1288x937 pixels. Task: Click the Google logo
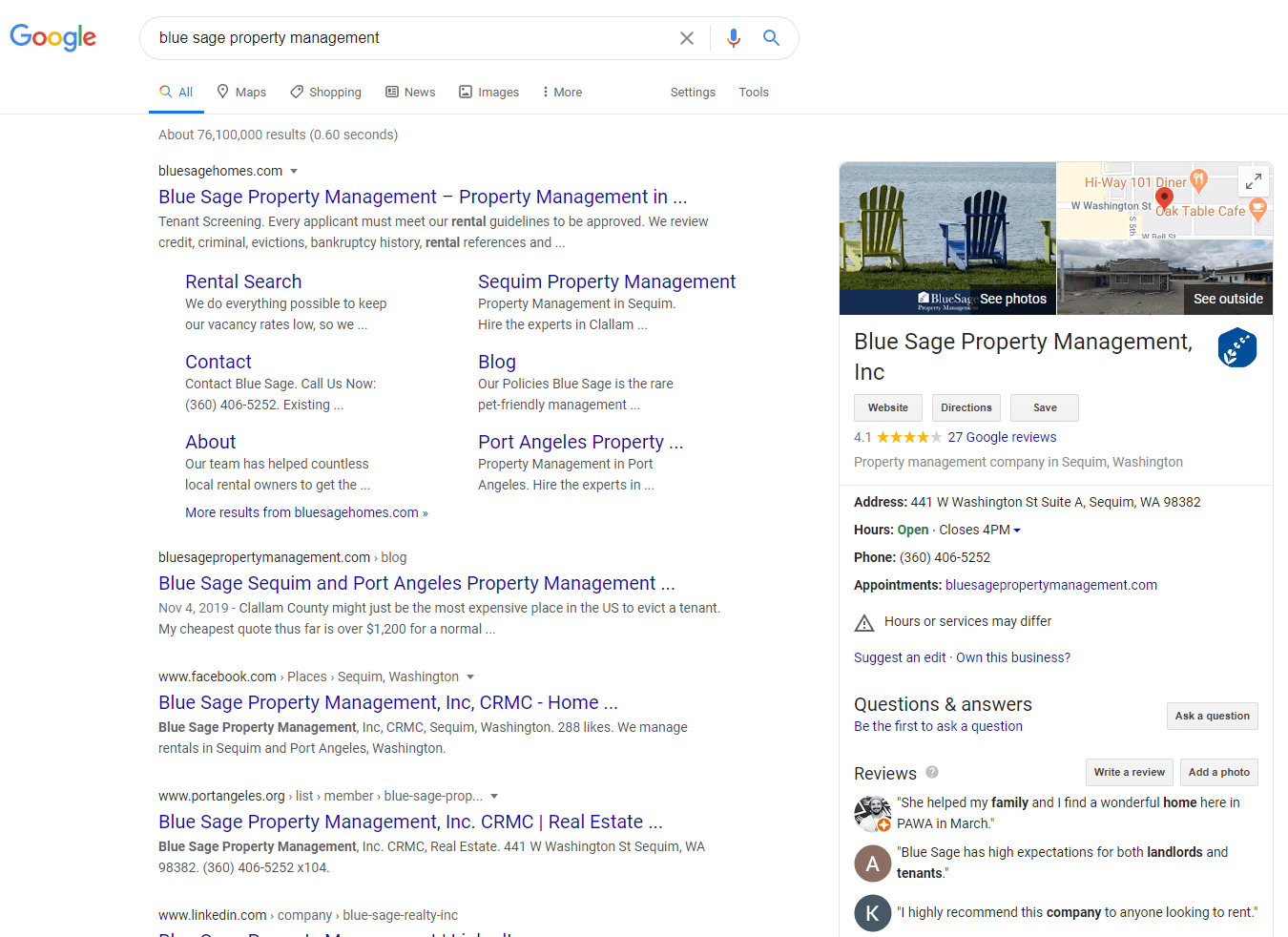click(53, 37)
